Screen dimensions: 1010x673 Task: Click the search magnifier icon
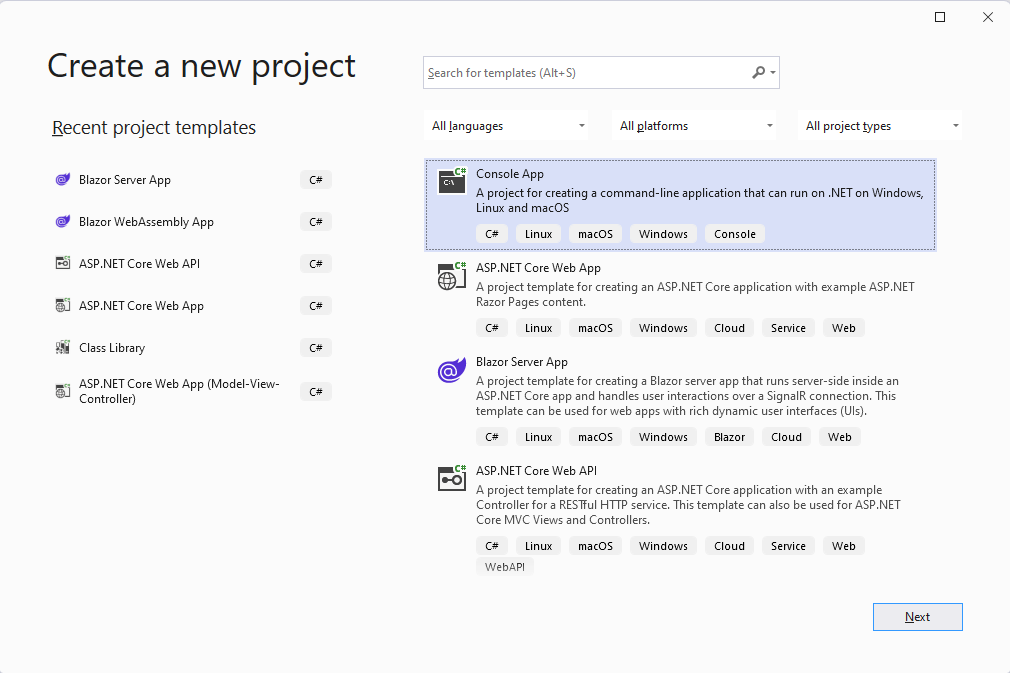click(759, 73)
